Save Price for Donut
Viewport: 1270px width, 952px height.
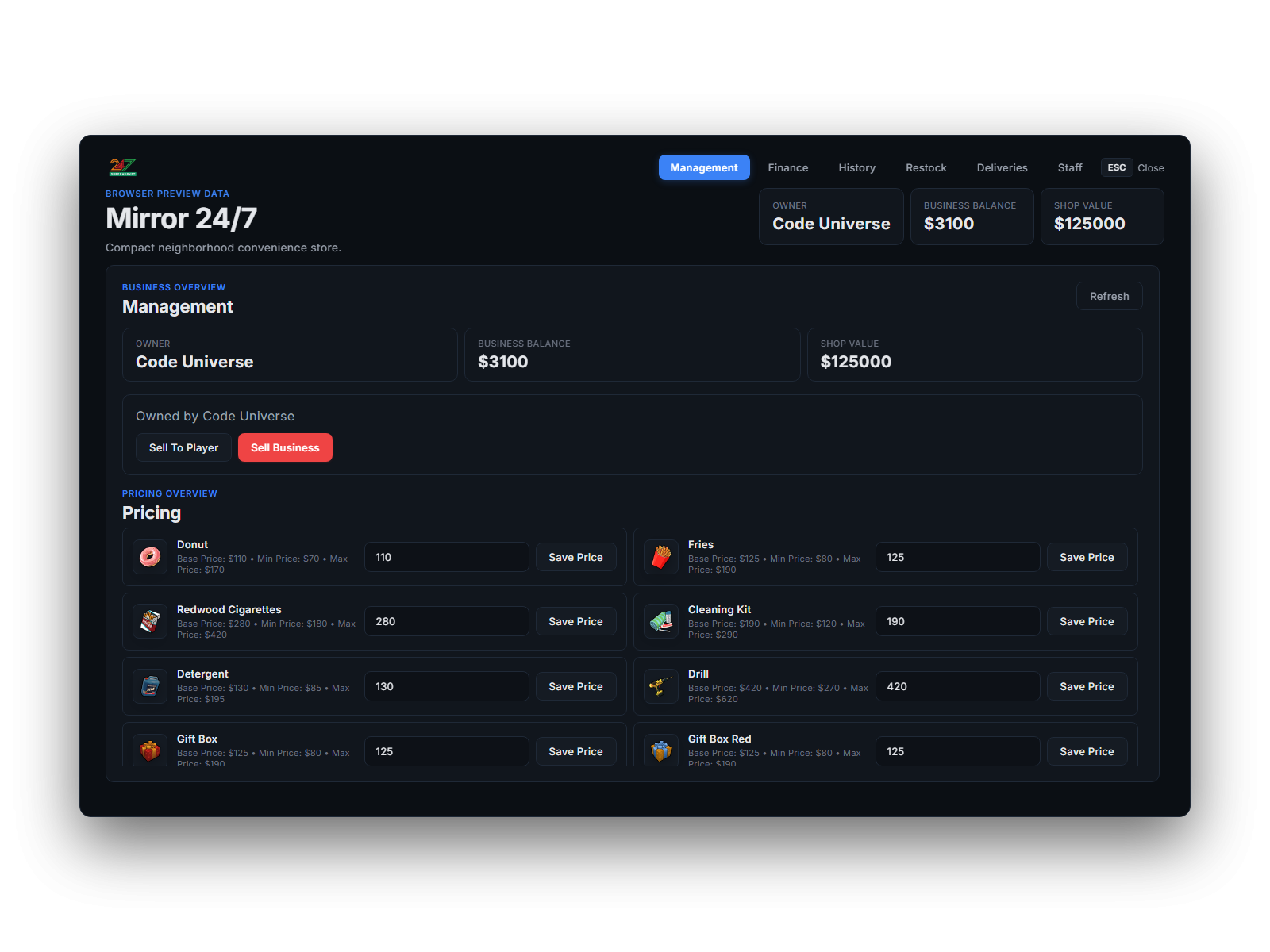(575, 557)
